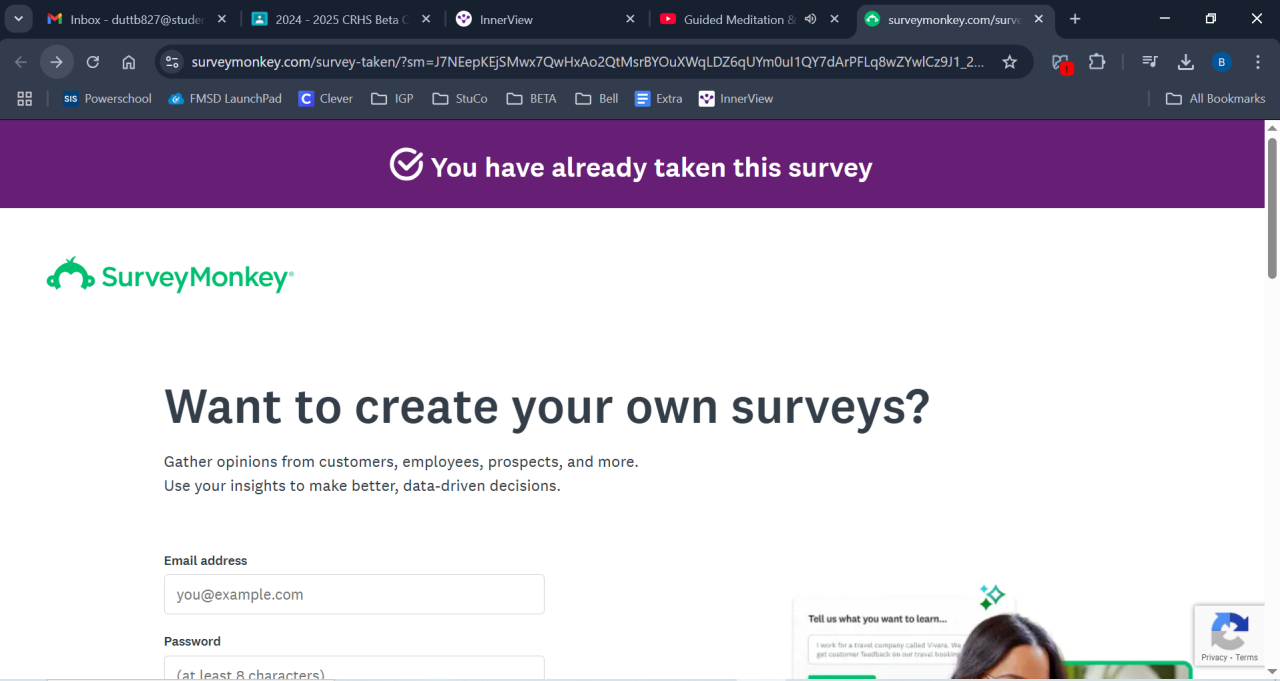Open the reCAPTCHA Terms link
This screenshot has width=1280, height=681.
coord(1247,657)
